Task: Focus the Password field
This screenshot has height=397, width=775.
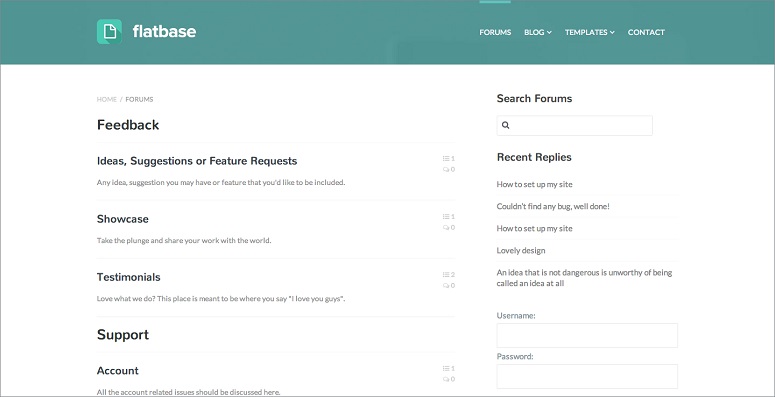Action: [x=587, y=377]
